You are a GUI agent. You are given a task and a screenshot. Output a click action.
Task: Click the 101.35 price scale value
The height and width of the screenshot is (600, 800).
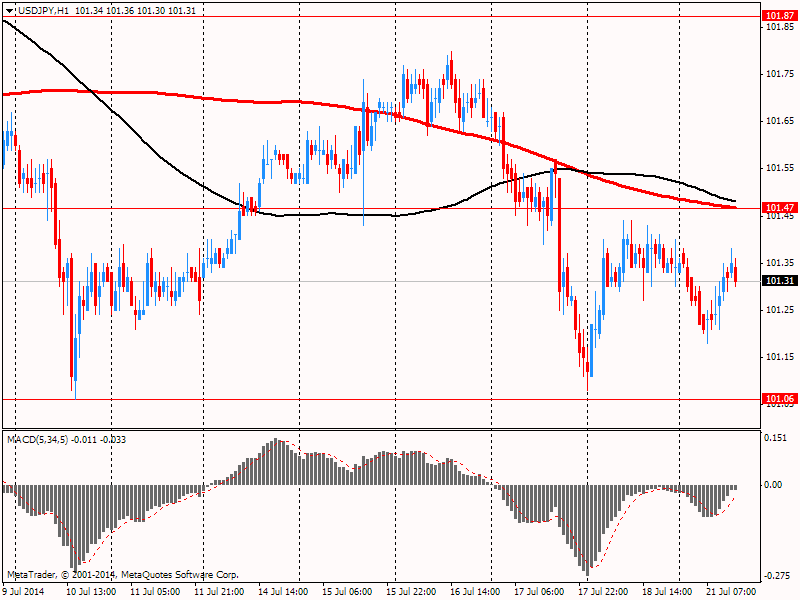tap(780, 263)
